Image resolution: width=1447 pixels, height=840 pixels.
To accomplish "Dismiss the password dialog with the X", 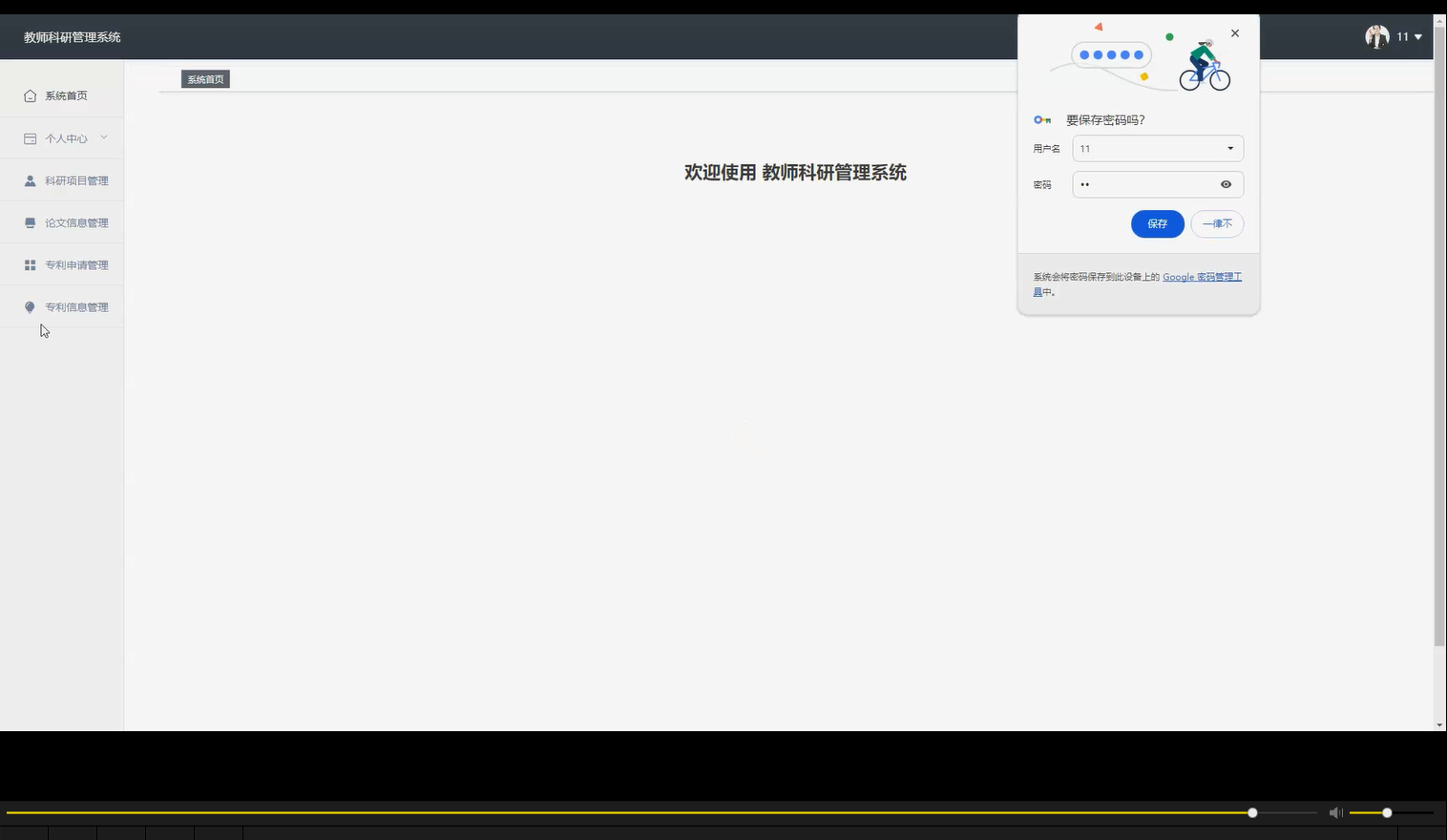I will click(x=1234, y=32).
